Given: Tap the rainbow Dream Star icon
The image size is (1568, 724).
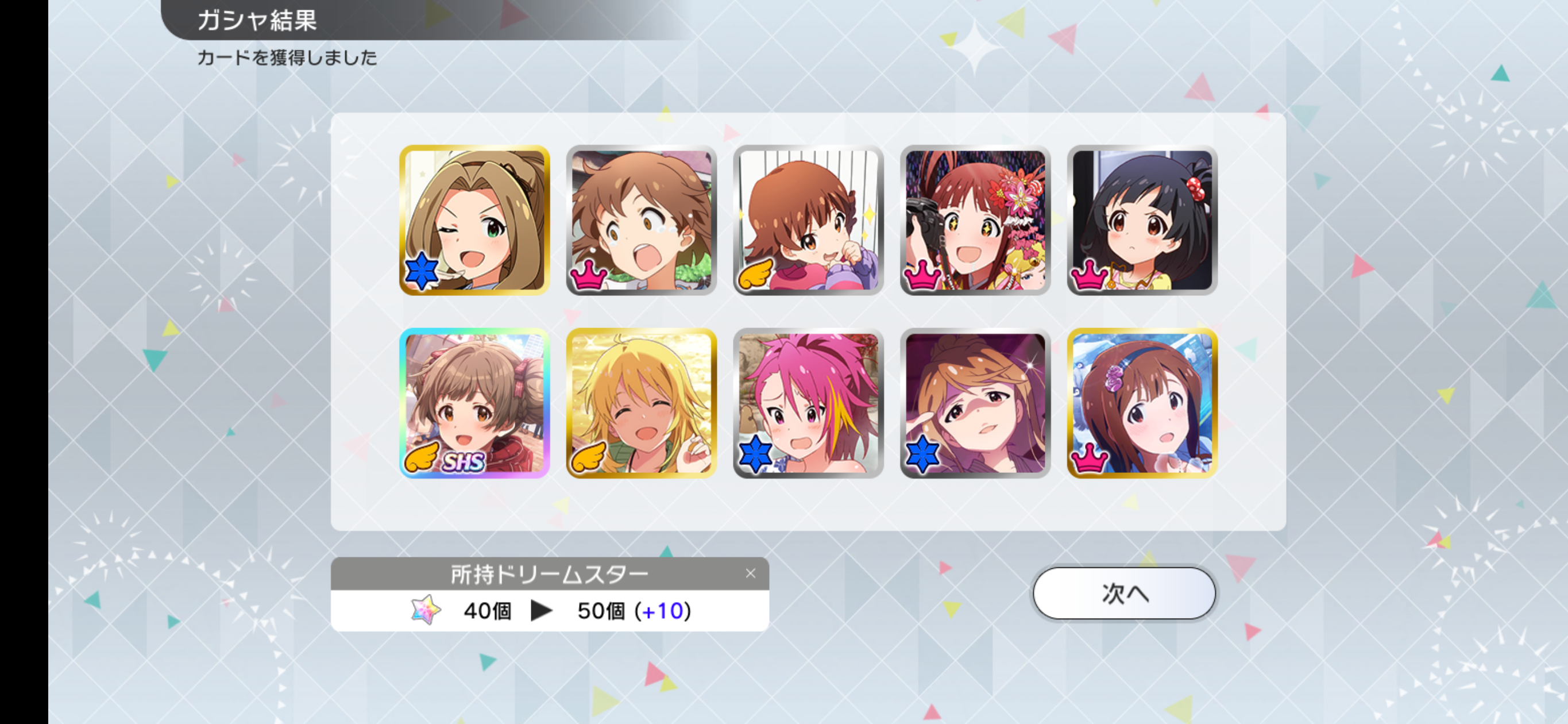Looking at the screenshot, I should (426, 610).
